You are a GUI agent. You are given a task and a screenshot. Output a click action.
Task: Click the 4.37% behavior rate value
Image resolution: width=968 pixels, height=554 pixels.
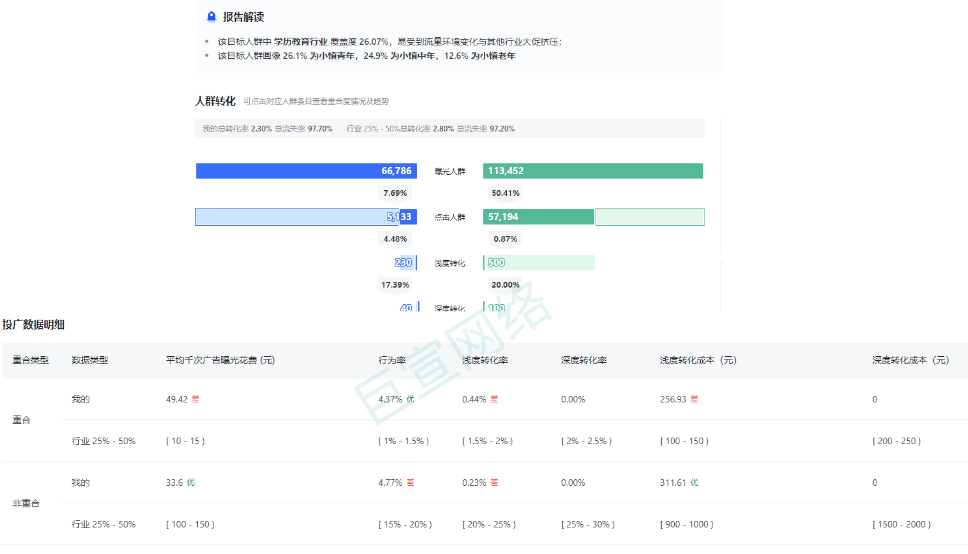[x=390, y=400]
